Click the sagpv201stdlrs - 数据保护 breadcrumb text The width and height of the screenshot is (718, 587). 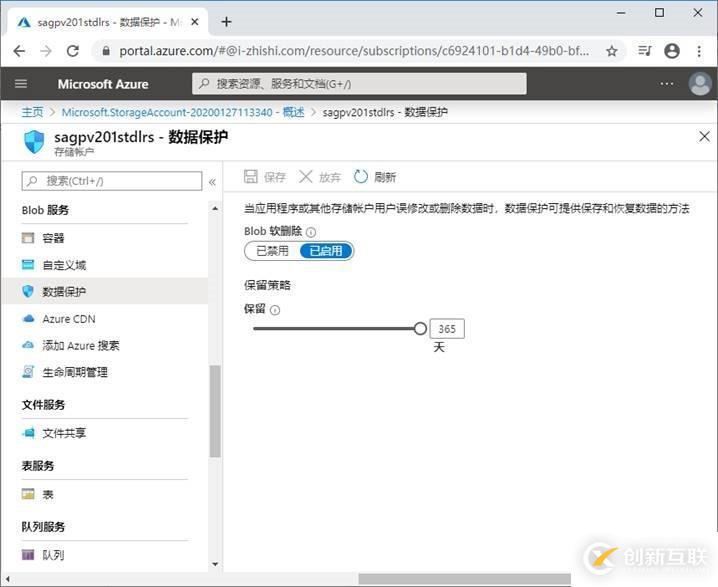point(385,112)
